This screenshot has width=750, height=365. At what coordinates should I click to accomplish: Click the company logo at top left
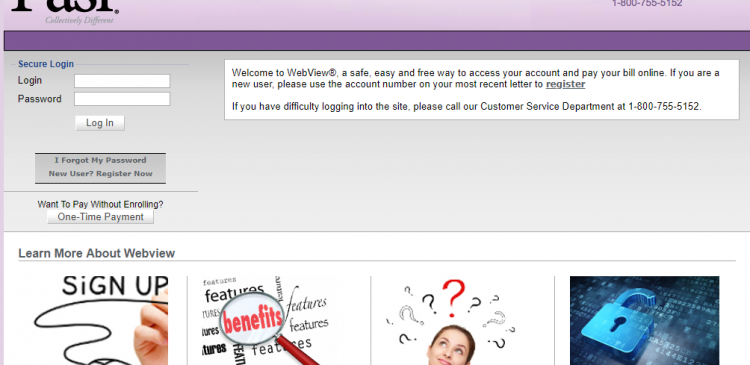pyautogui.click(x=65, y=12)
